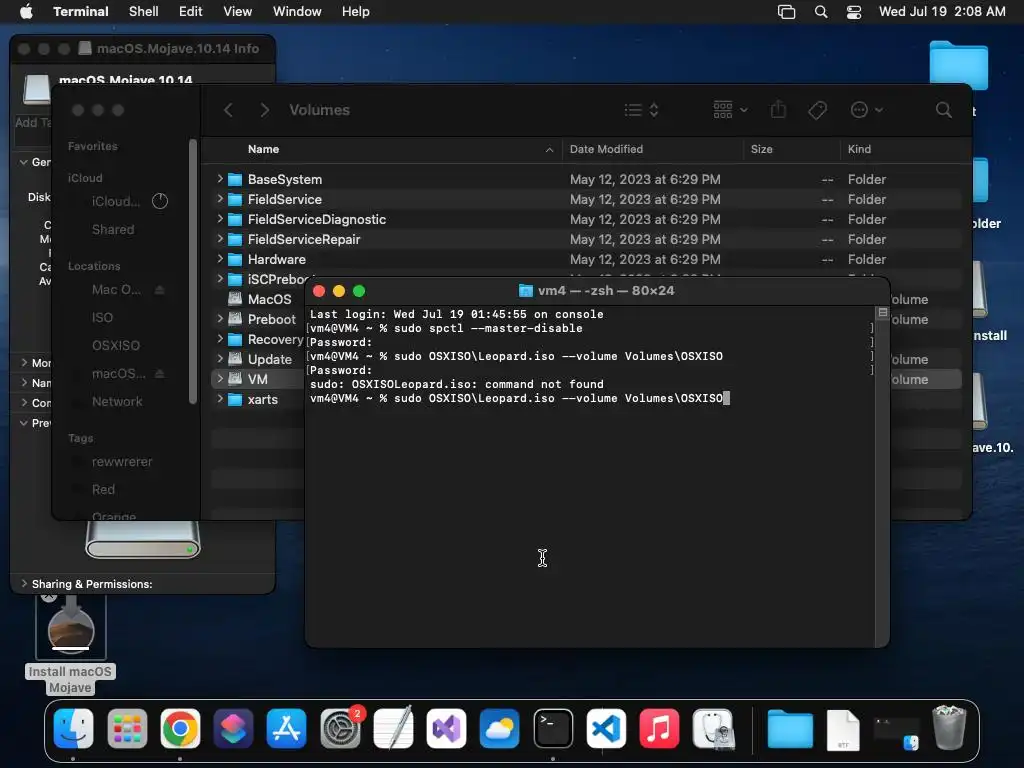The image size is (1024, 768).
Task: Expand the FieldServiceRepair folder row
Action: tap(220, 239)
